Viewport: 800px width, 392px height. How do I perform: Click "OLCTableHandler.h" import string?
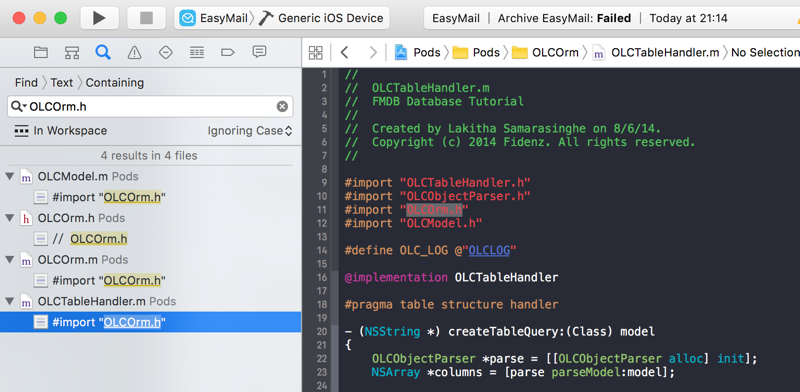465,183
